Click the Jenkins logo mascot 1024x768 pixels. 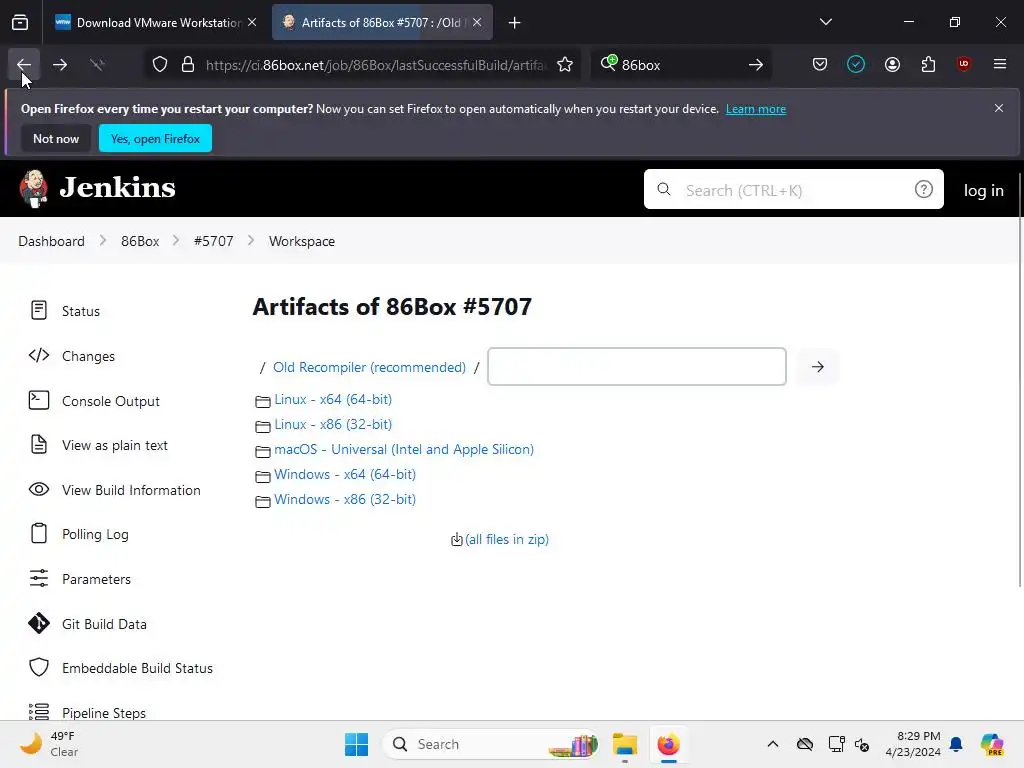[33, 188]
